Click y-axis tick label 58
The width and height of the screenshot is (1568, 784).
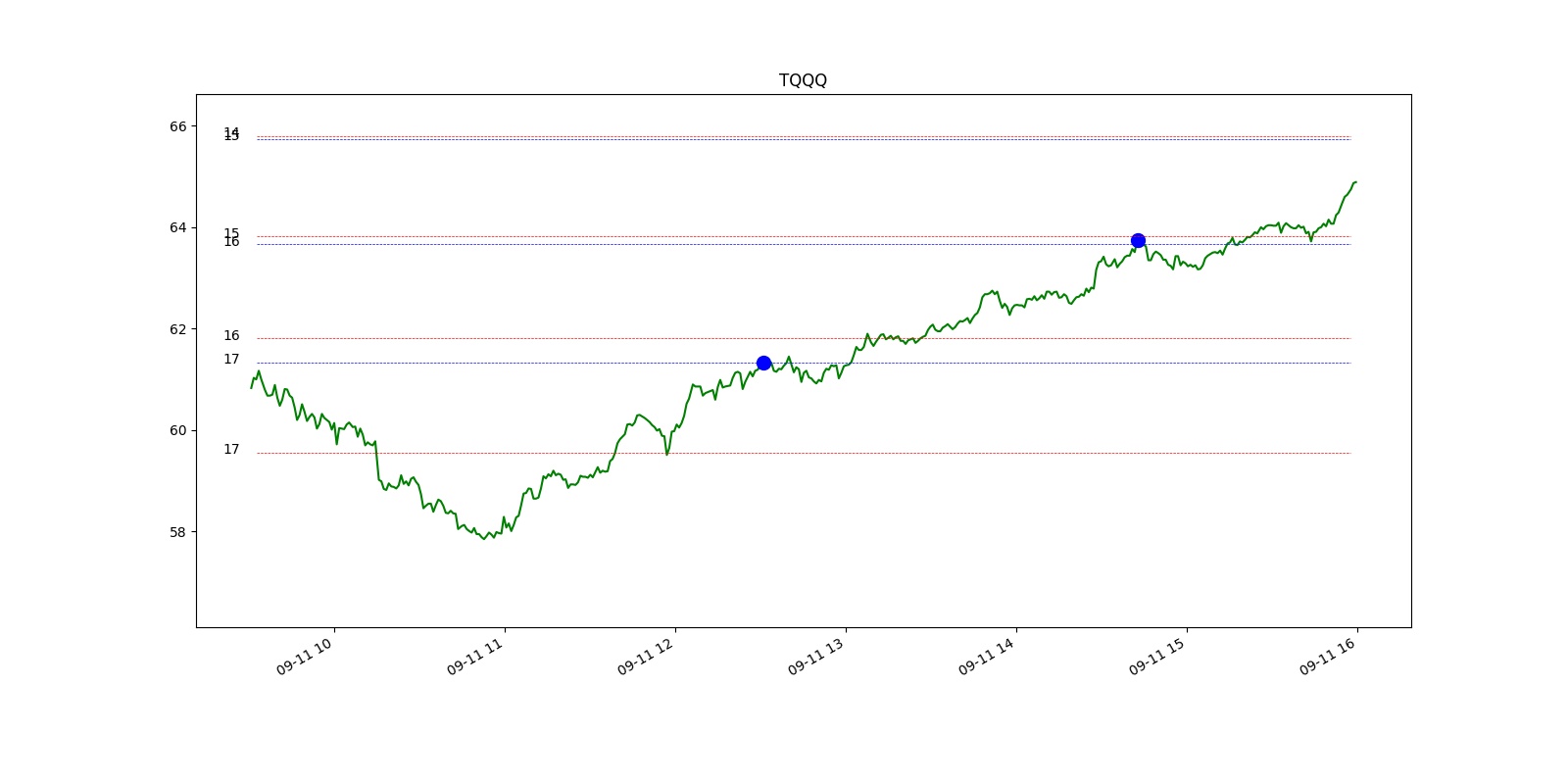click(x=177, y=532)
